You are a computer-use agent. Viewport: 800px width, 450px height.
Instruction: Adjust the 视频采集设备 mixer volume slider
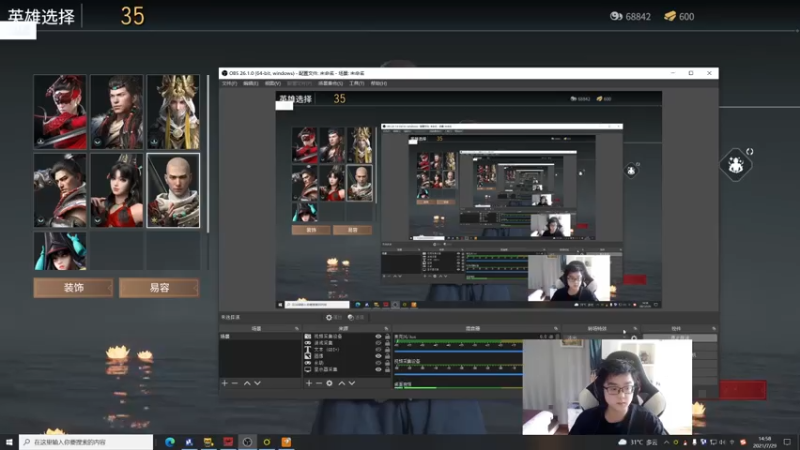[x=458, y=374]
